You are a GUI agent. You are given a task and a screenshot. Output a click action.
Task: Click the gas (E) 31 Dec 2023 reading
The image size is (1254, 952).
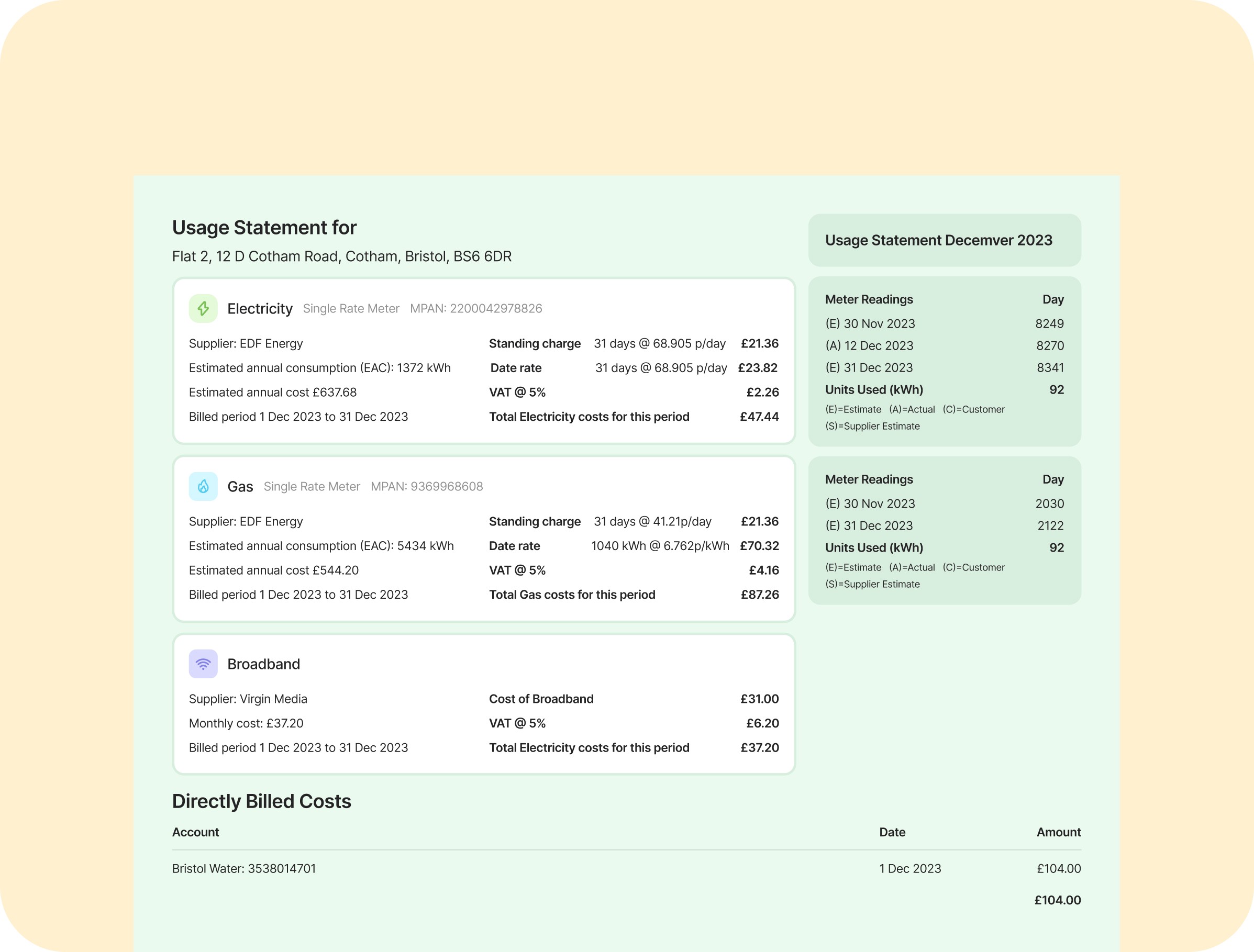[869, 525]
